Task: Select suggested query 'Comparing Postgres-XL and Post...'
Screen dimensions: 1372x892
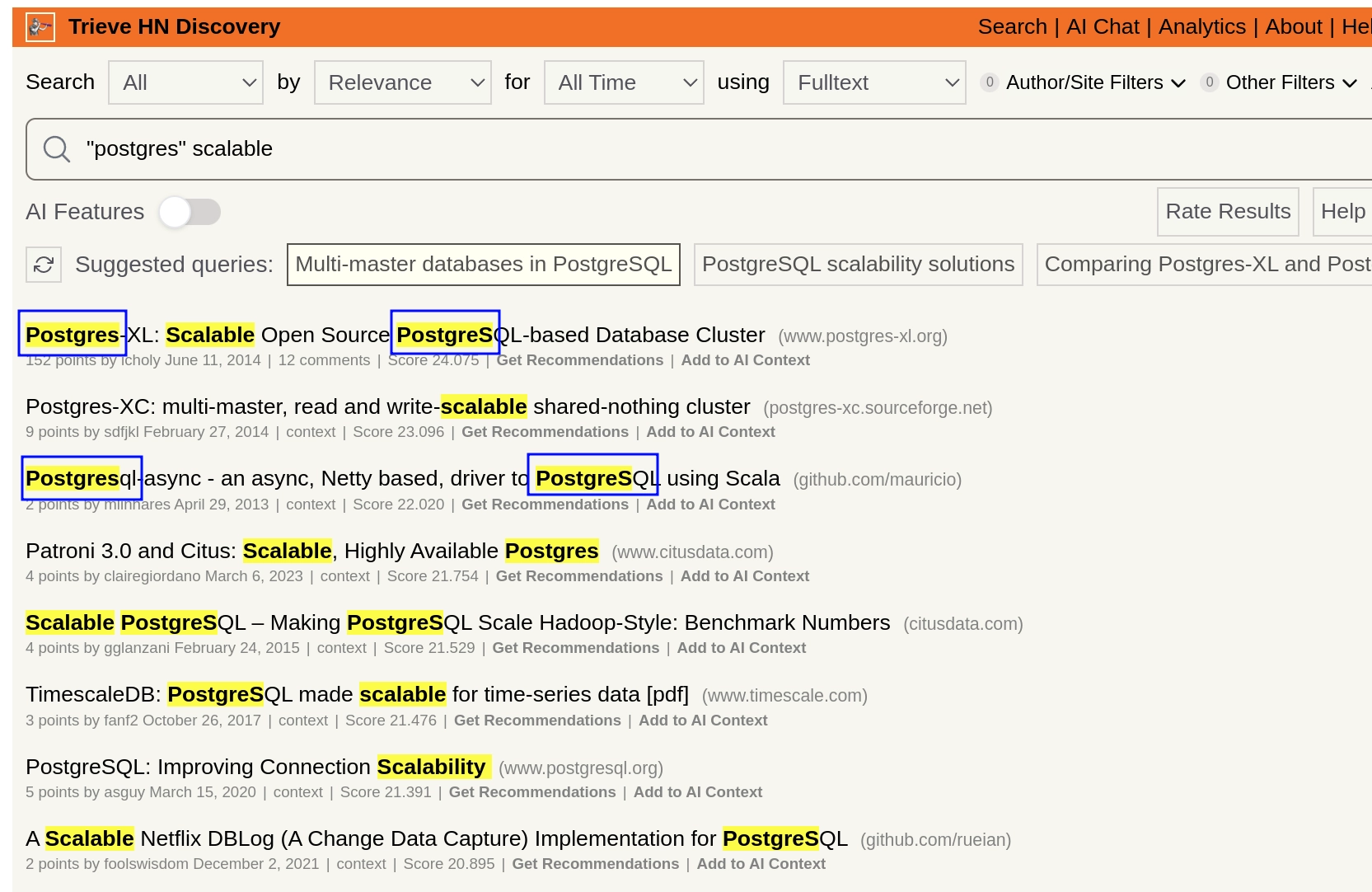Action: point(1206,265)
